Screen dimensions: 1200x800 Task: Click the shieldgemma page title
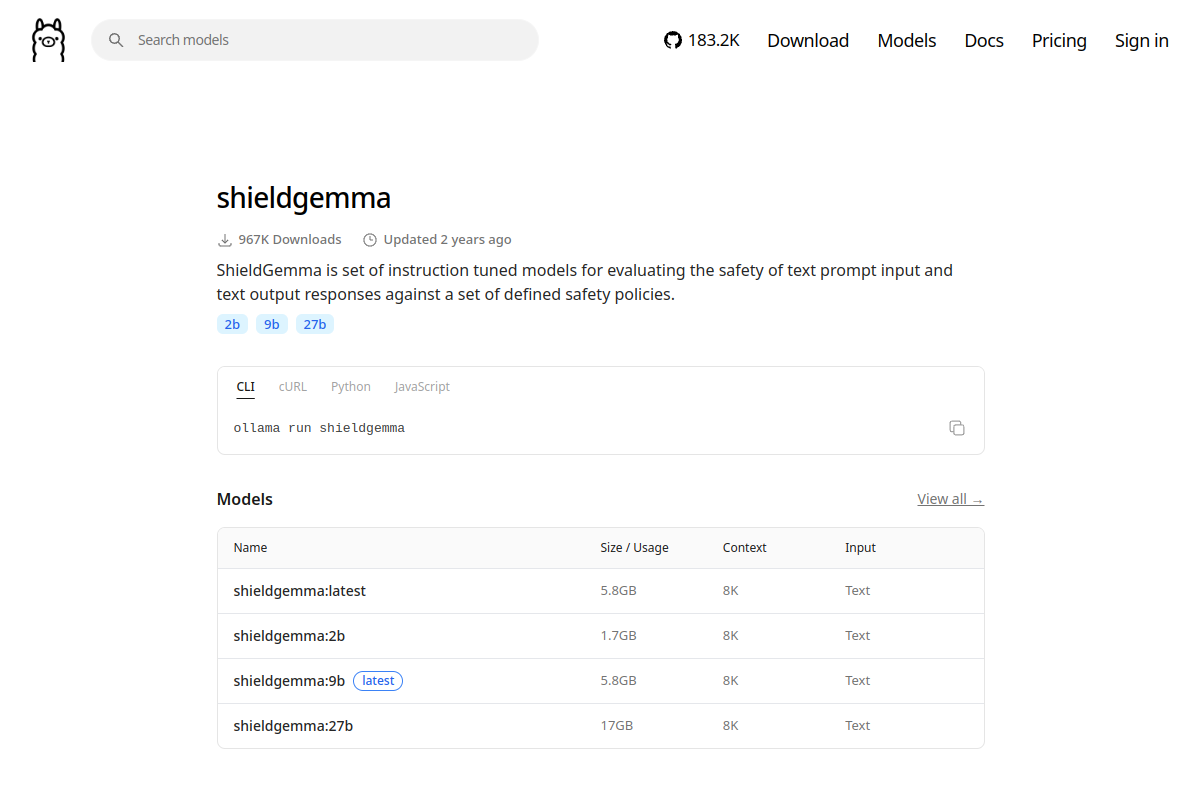point(304,197)
